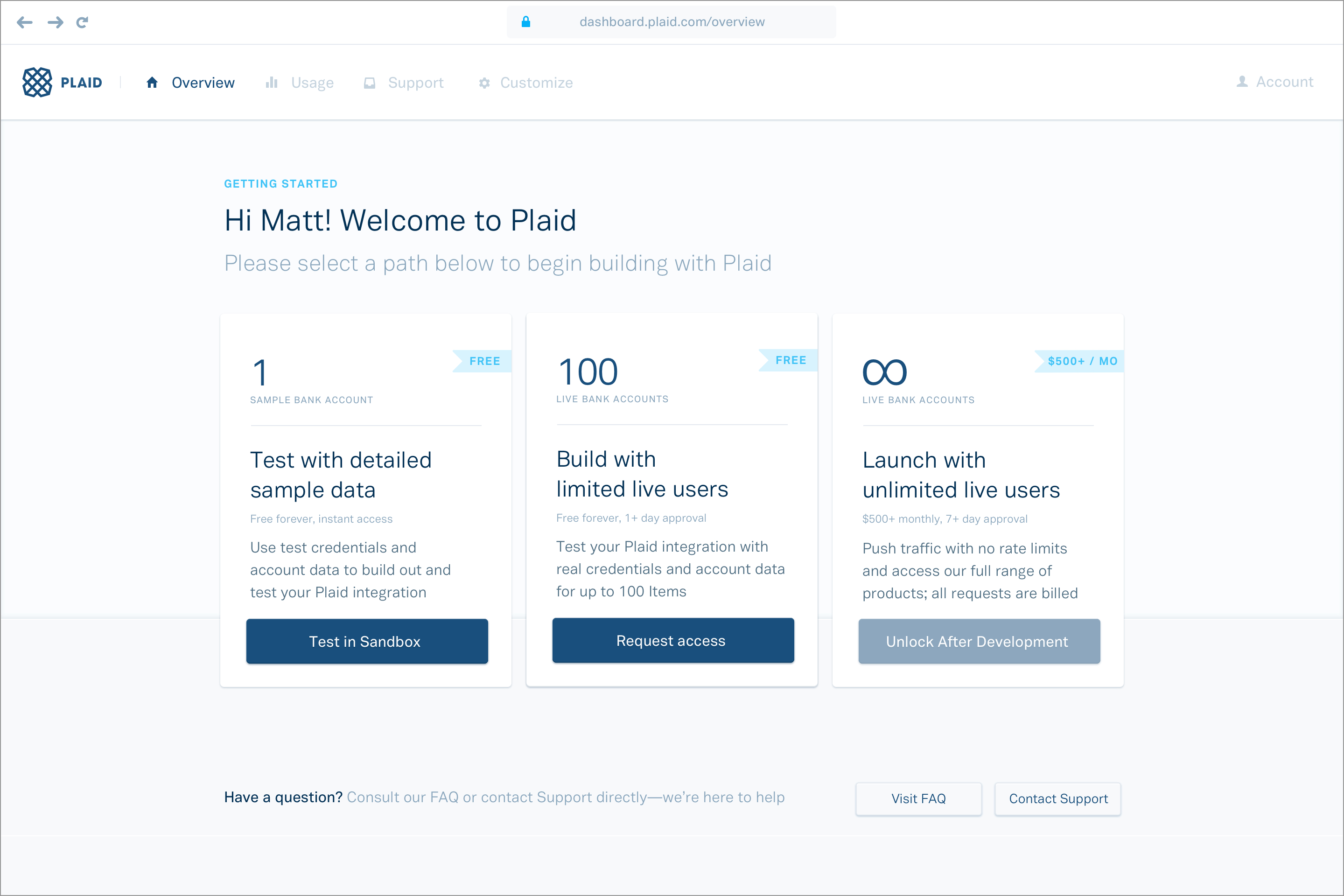Reload the page with refresh icon
Screen dimensions: 1344x896
pos(82,22)
